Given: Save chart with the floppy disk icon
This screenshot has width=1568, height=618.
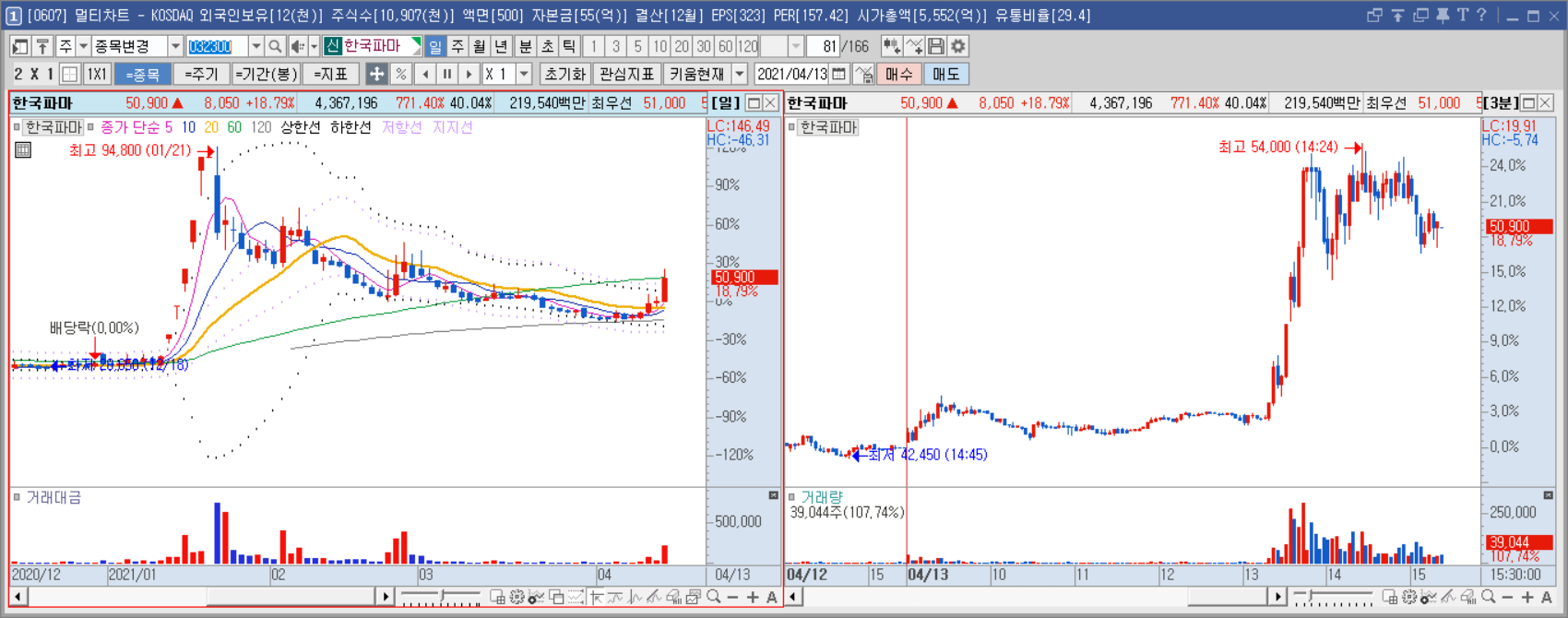Looking at the screenshot, I should click(936, 46).
